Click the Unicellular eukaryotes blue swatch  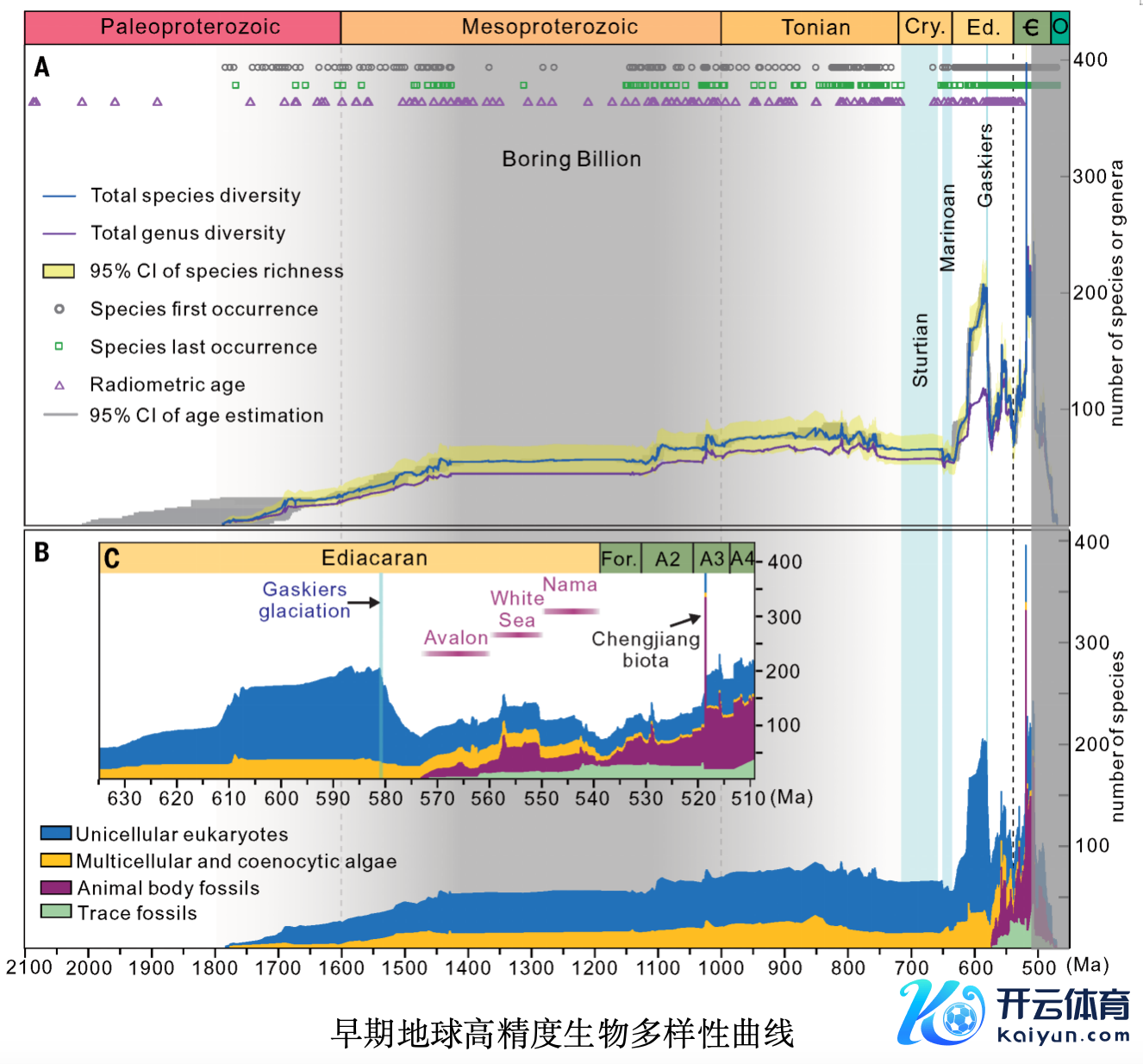tap(56, 833)
